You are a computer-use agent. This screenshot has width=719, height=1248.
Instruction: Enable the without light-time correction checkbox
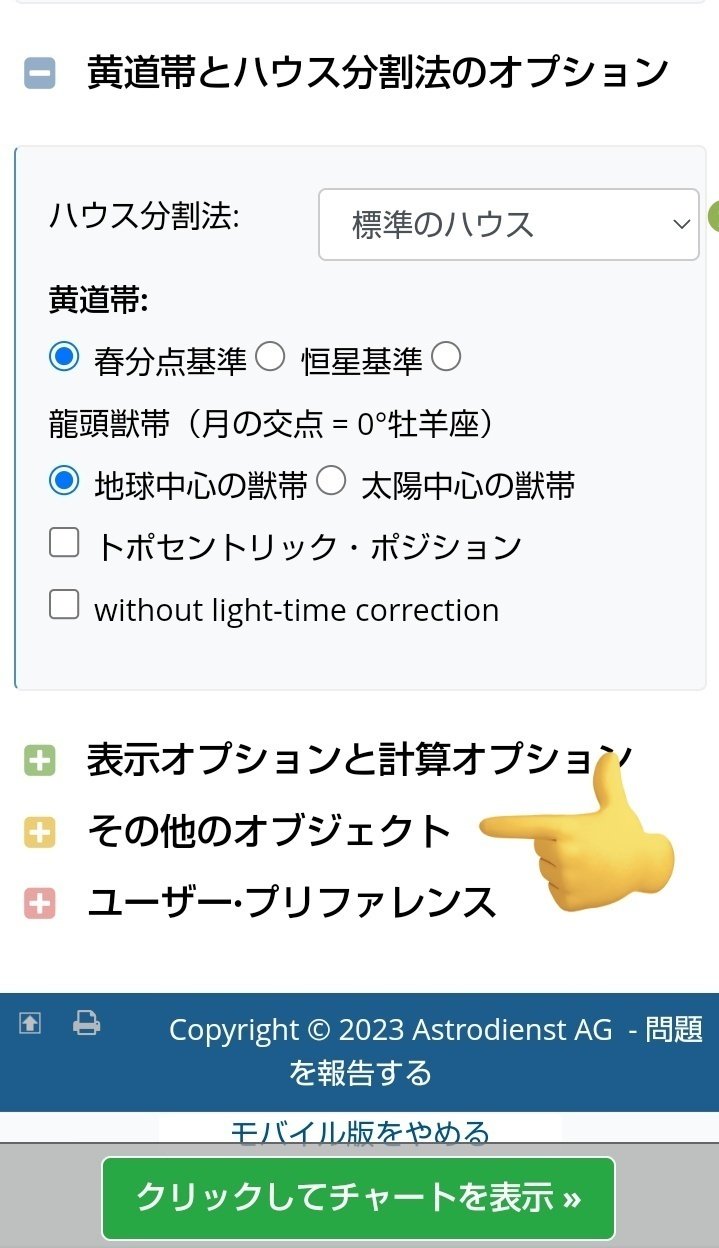63,604
